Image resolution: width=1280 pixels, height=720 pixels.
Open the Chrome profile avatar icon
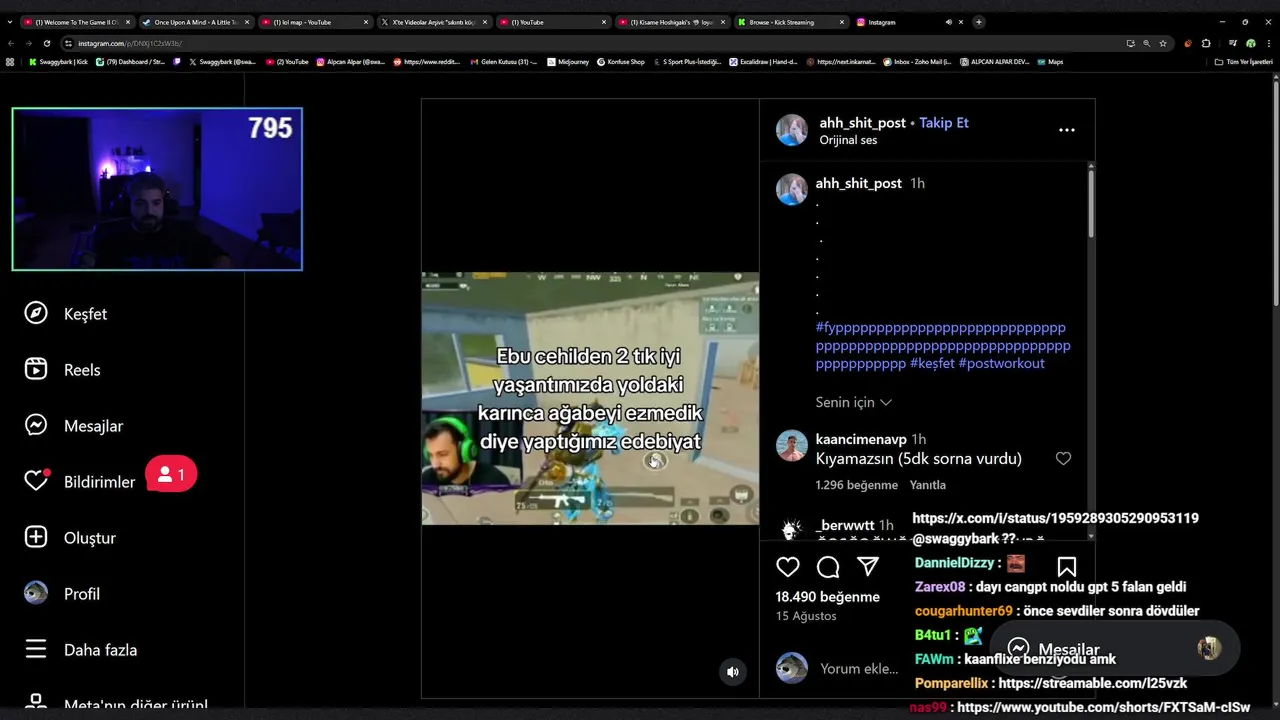pyautogui.click(x=1250, y=43)
